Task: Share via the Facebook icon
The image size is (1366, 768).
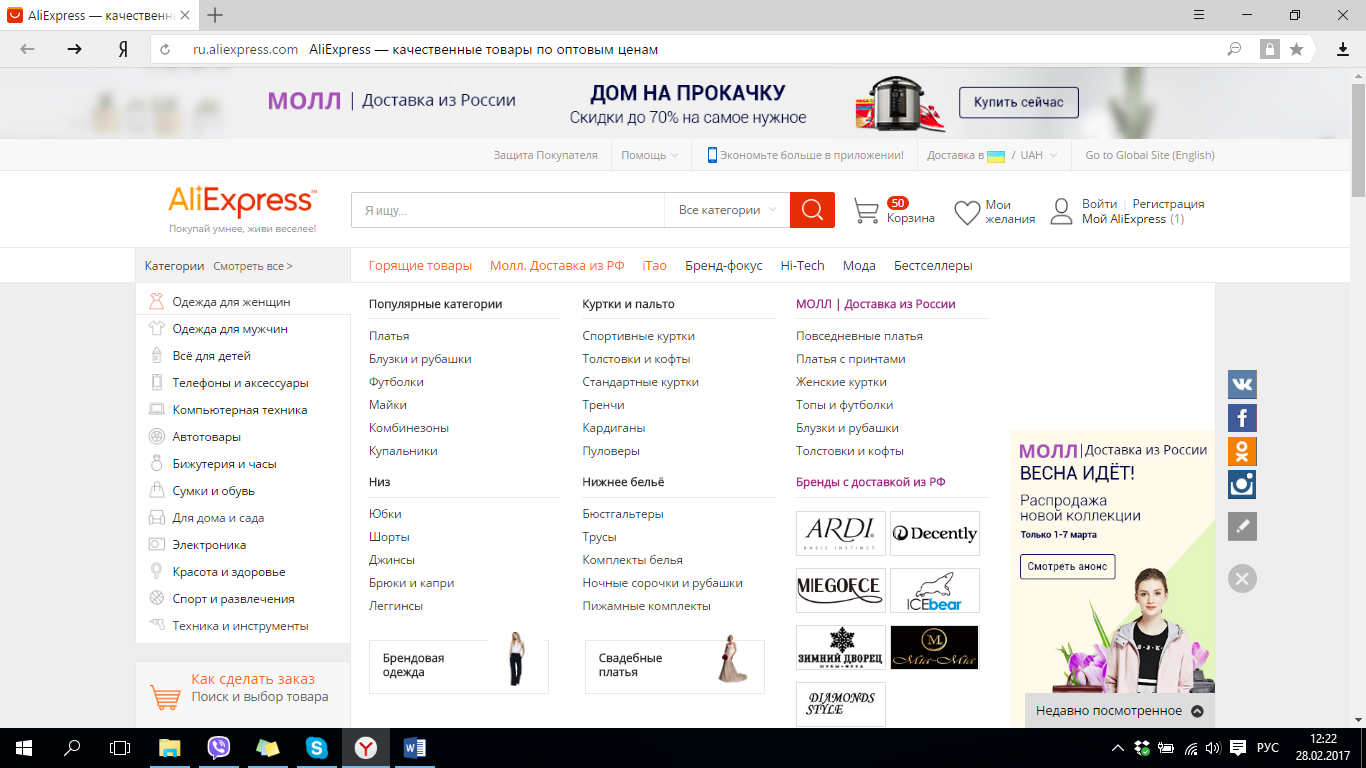Action: point(1242,418)
